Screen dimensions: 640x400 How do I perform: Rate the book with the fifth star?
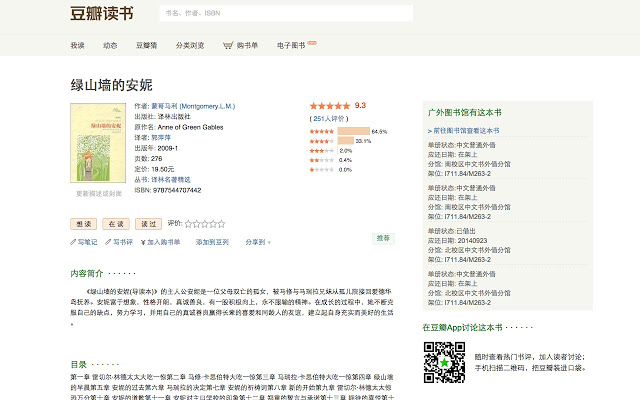(221, 224)
